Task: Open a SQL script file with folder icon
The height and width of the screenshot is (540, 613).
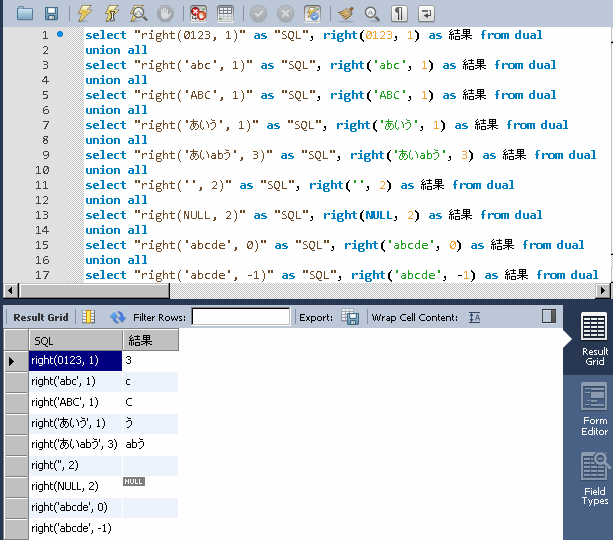Action: pos(25,14)
